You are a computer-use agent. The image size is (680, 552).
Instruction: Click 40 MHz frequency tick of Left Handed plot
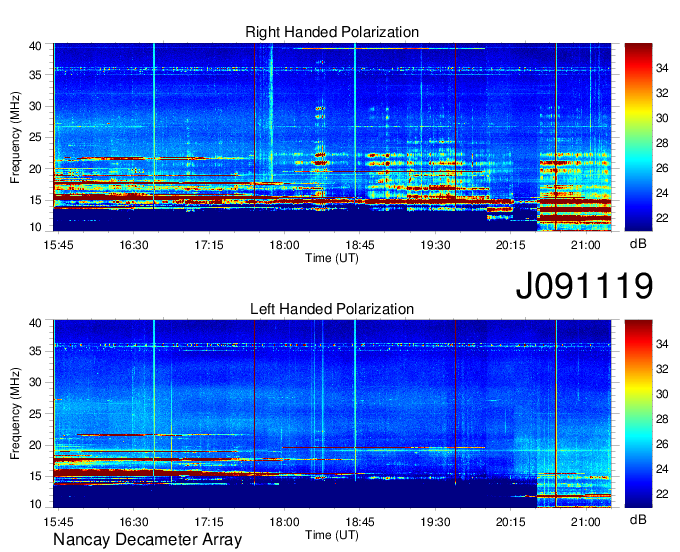(x=35, y=323)
